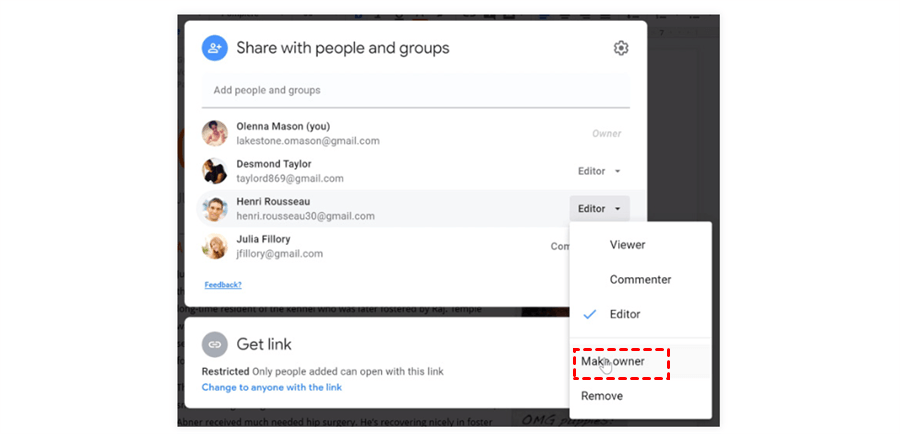The image size is (900, 434).
Task: Click the email jfillory@gmail.com
Action: coord(280,254)
